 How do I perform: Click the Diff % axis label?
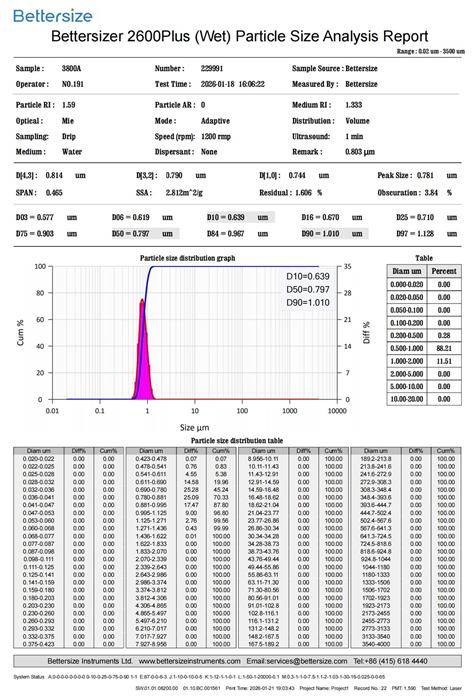click(366, 333)
